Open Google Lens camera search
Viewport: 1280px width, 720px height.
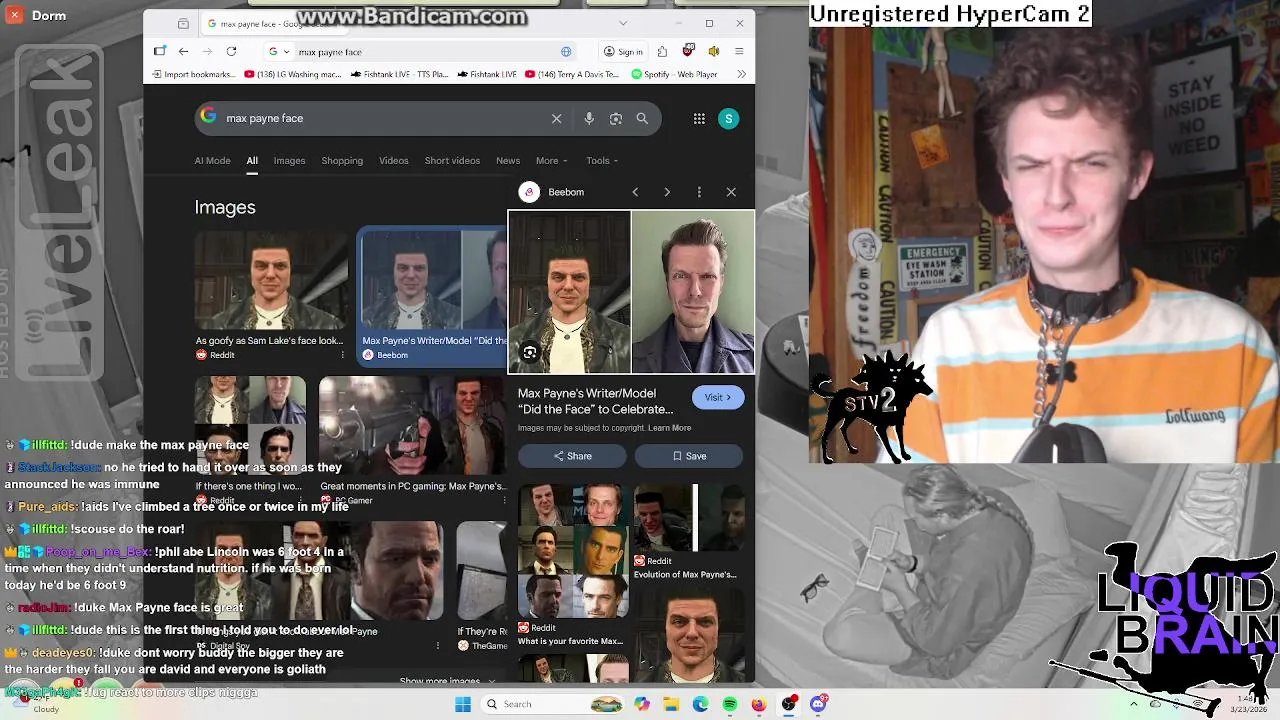click(616, 118)
